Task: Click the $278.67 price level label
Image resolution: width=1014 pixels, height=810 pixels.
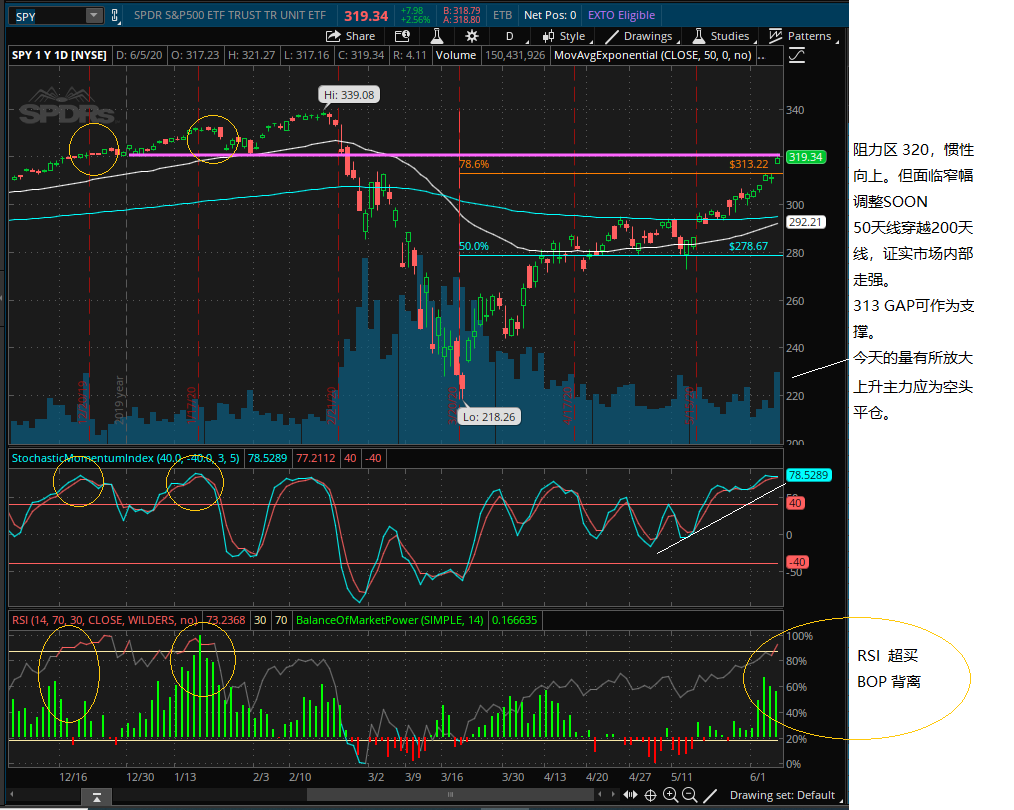Action: (749, 246)
